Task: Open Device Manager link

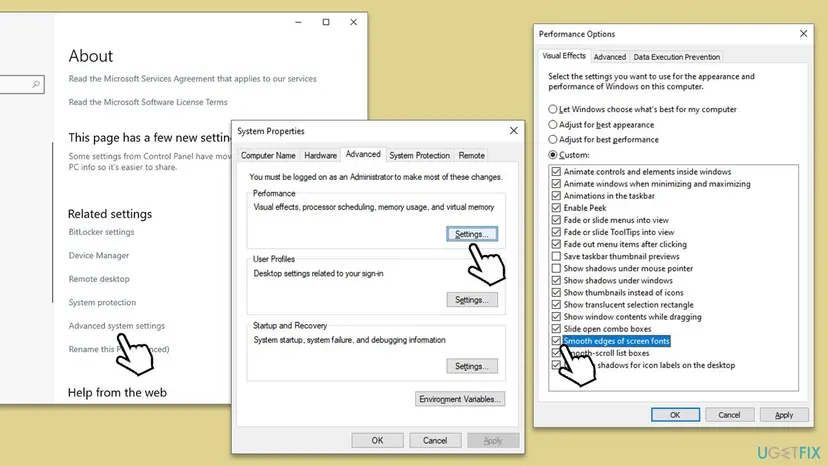Action: [99, 256]
